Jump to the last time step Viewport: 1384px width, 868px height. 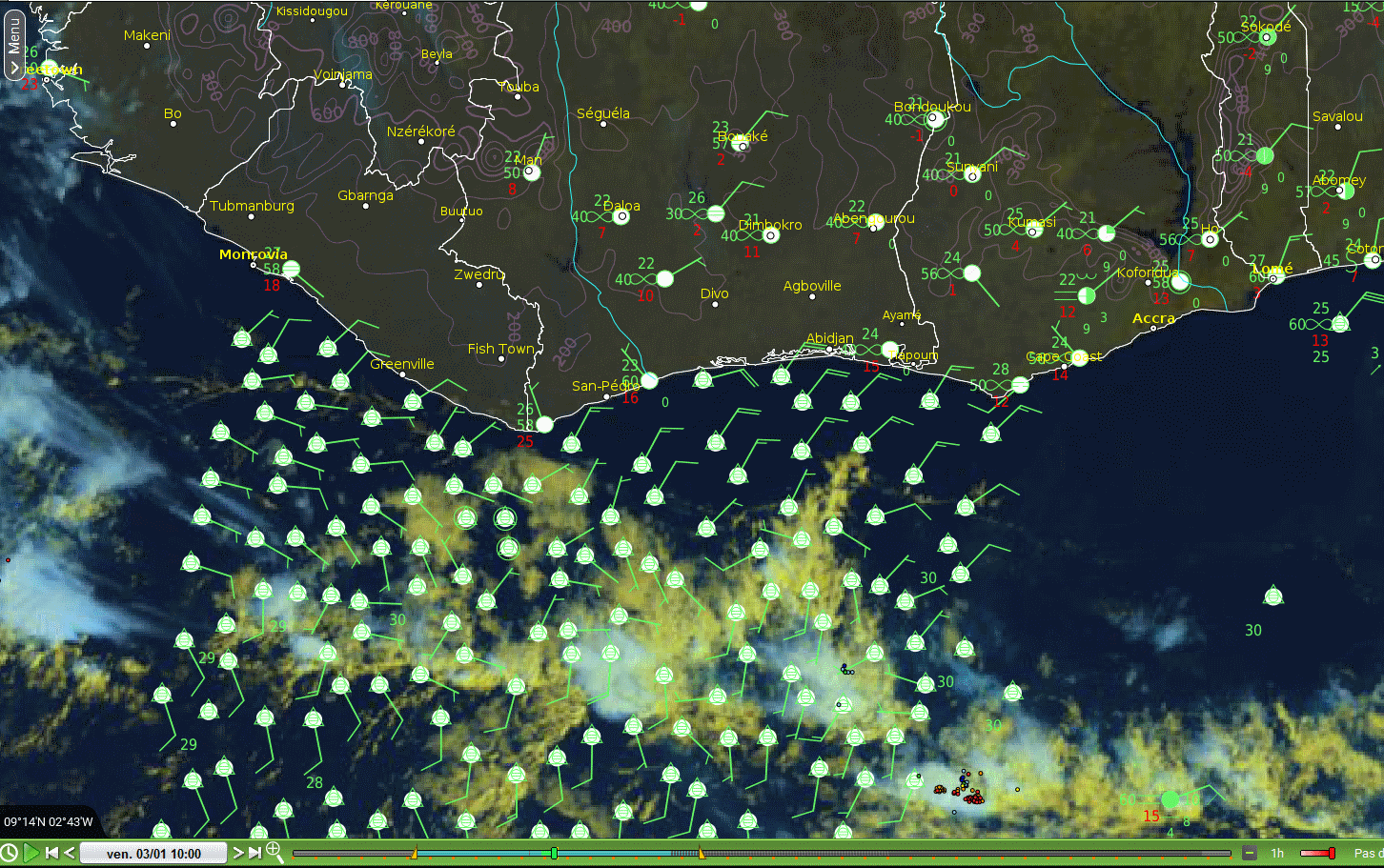pos(254,853)
